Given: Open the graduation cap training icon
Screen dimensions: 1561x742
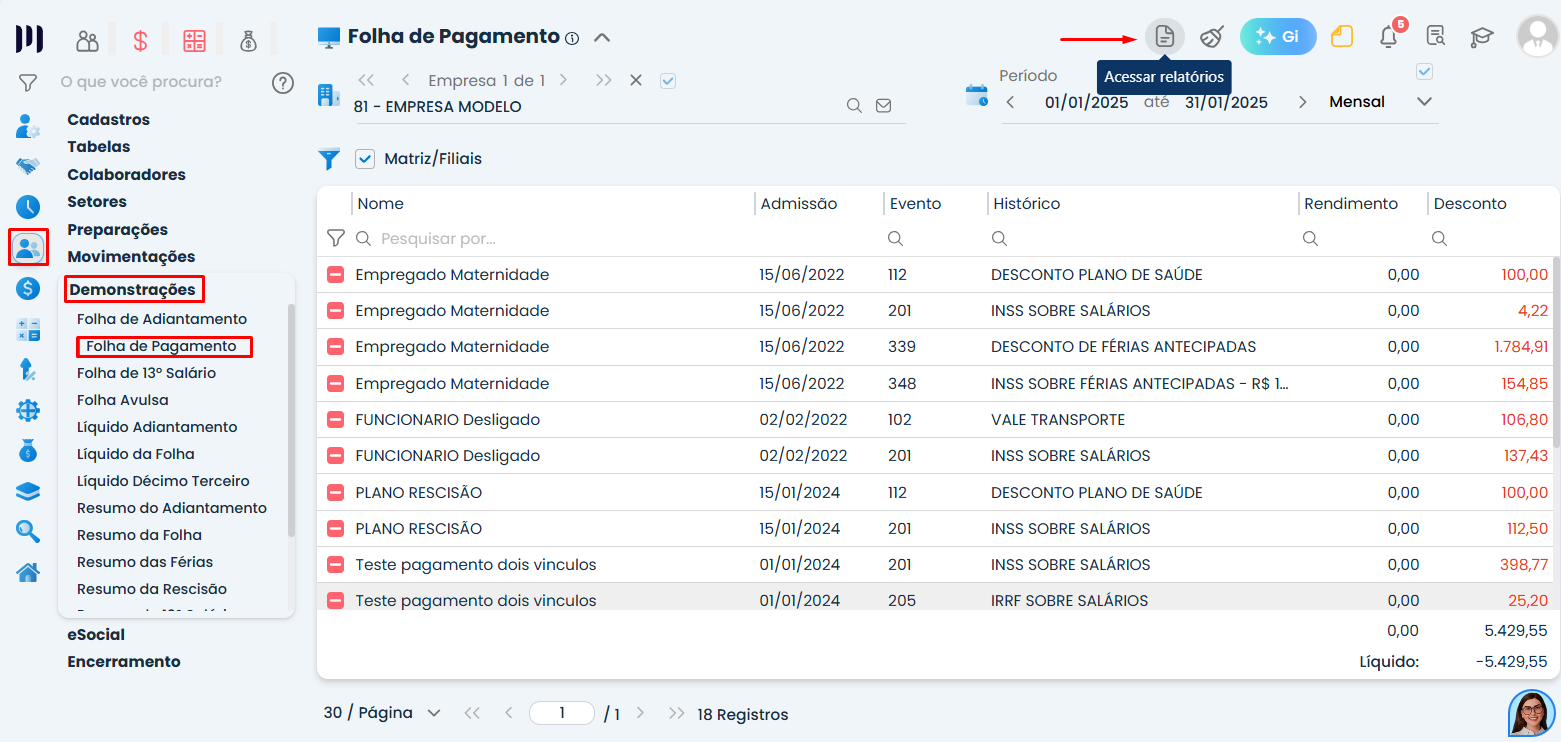Looking at the screenshot, I should pos(1481,38).
